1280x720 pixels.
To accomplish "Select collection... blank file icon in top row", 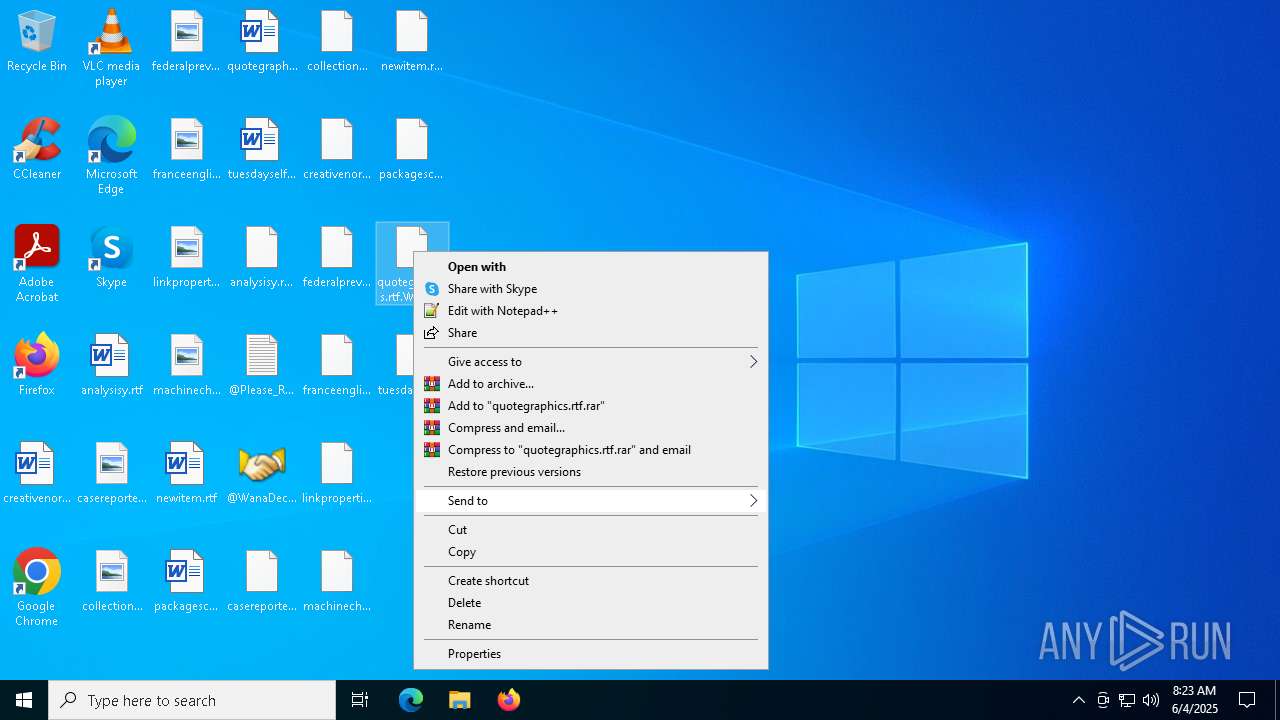I will (337, 41).
